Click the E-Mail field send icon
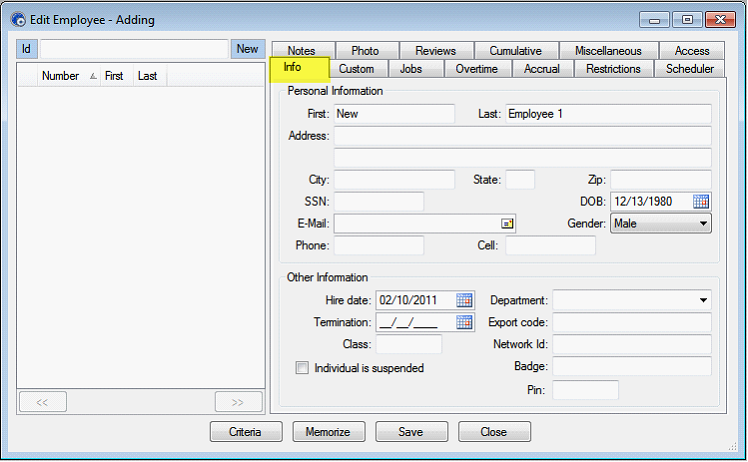This screenshot has width=748, height=462. click(507, 224)
